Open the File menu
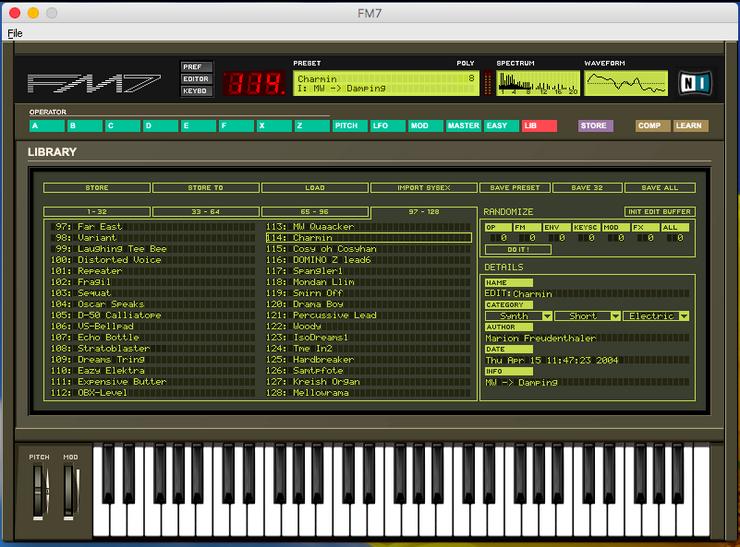 pyautogui.click(x=15, y=33)
